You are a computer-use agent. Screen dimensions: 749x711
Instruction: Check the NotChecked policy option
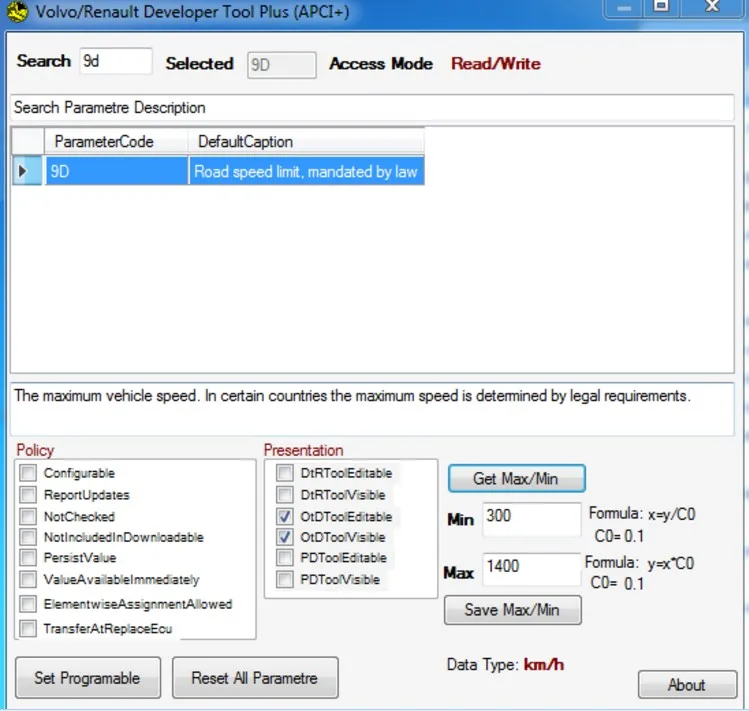(28, 516)
